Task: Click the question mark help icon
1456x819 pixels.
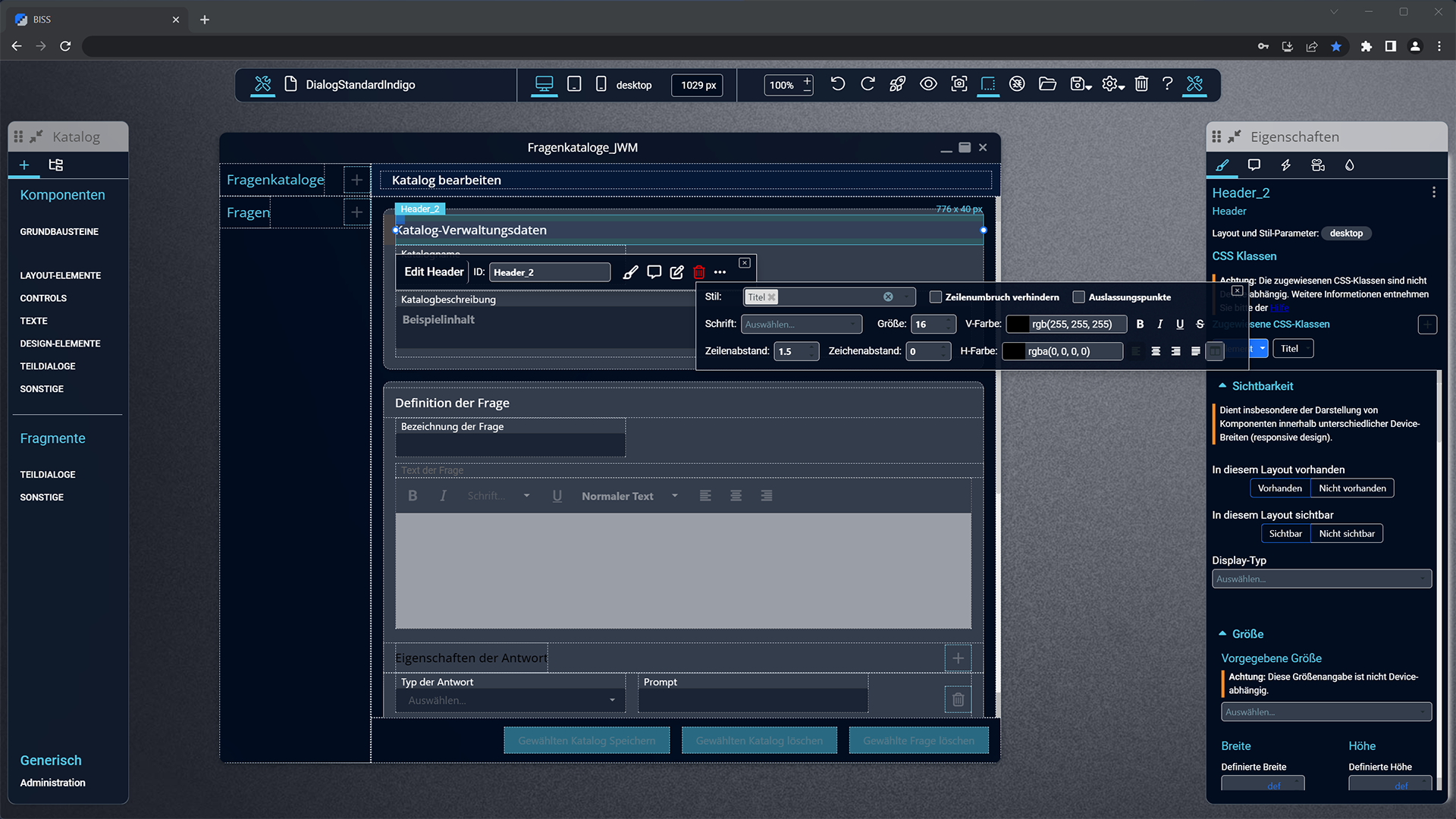Action: click(1167, 84)
